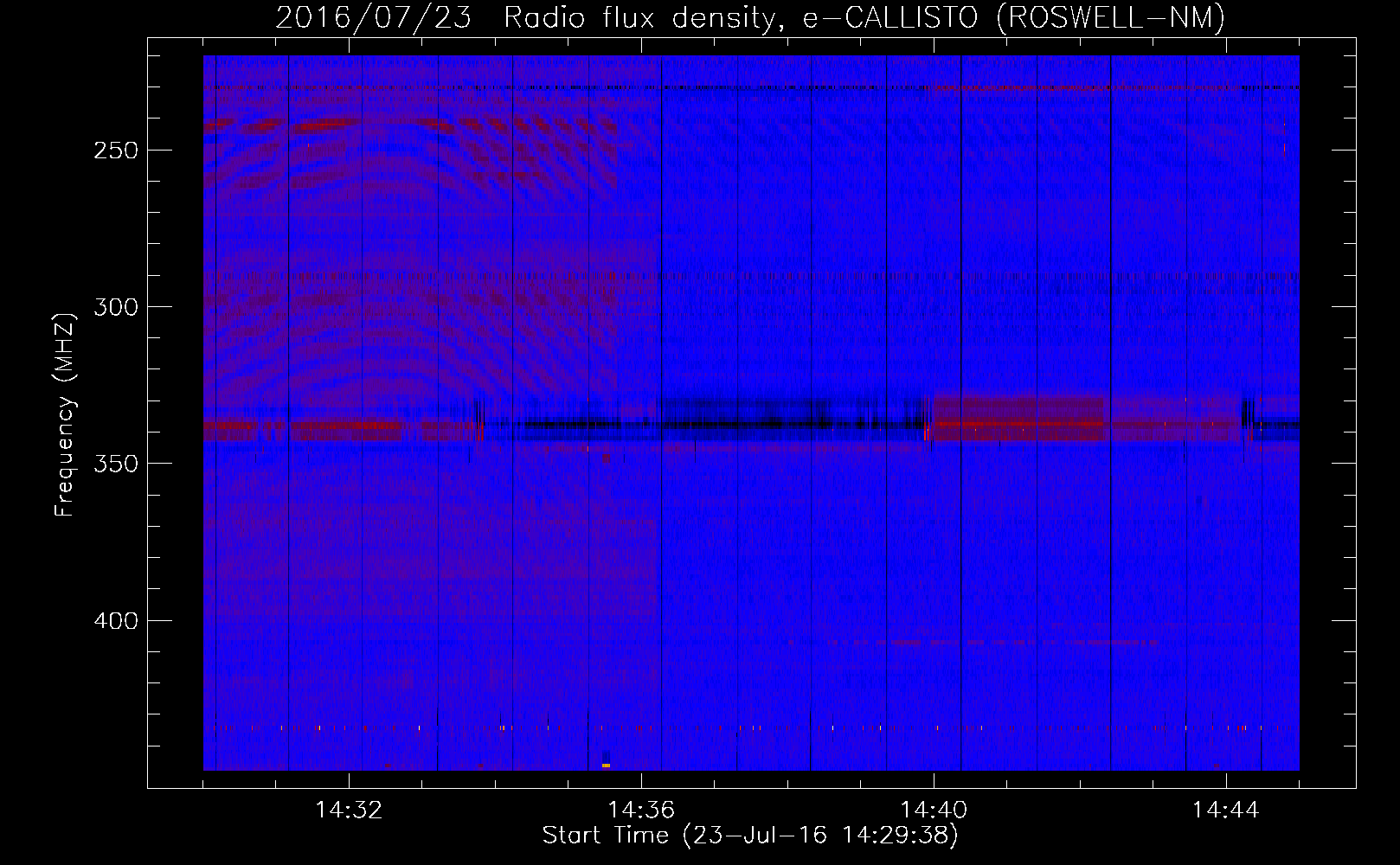The image size is (1400, 865).
Task: Click the orange spot at the spectrogram's bottom edge
Action: point(606,766)
